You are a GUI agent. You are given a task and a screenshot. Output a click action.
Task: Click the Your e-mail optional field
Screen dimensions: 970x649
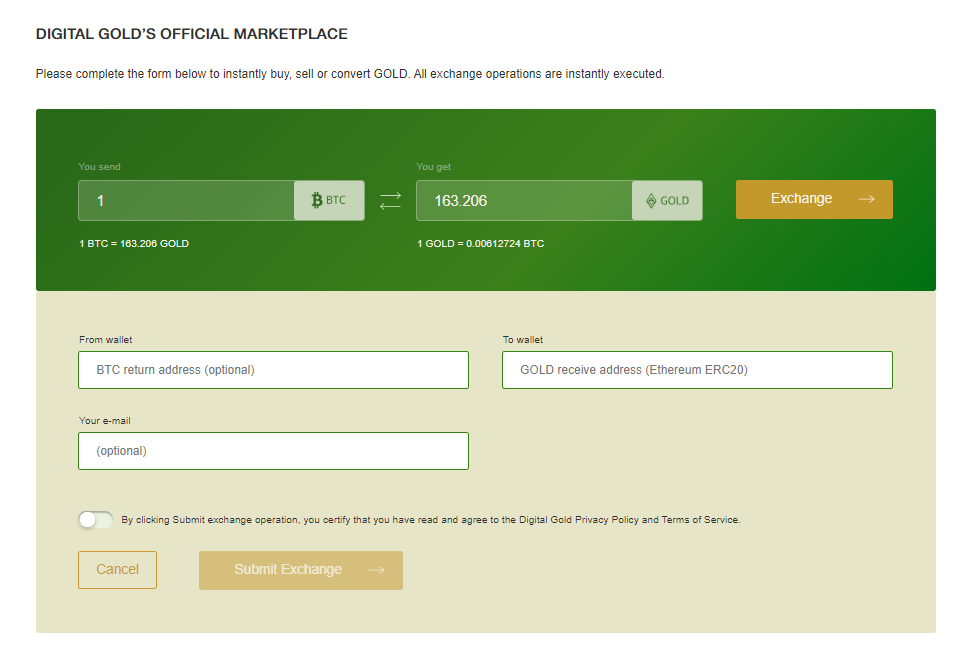pos(273,451)
